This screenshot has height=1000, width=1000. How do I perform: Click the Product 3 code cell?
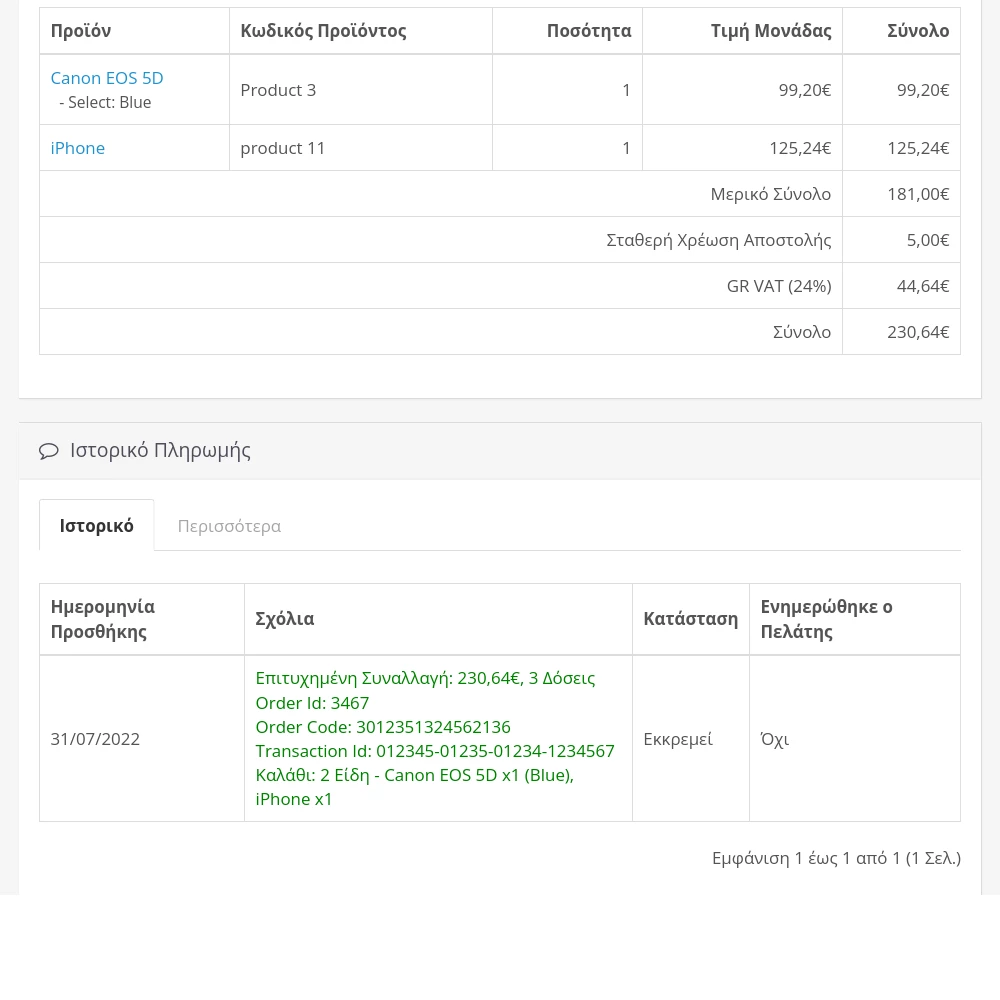[278, 90]
